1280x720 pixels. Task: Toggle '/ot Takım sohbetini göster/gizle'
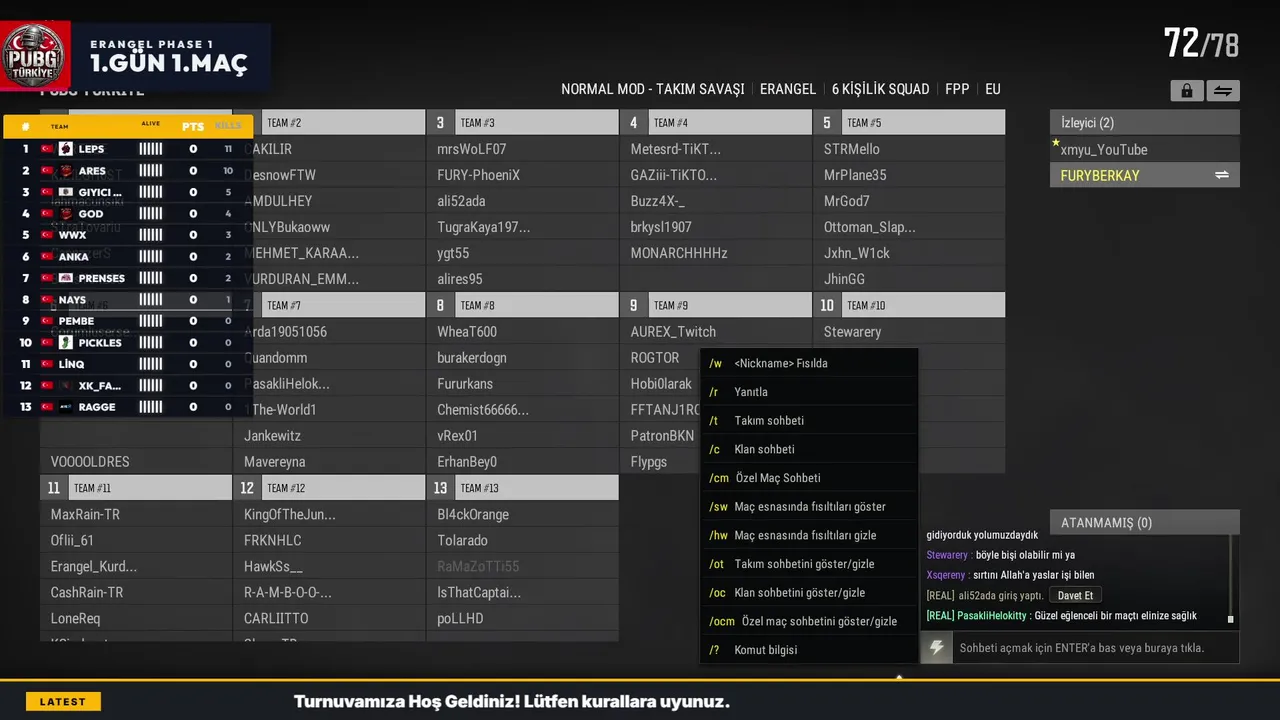(808, 564)
